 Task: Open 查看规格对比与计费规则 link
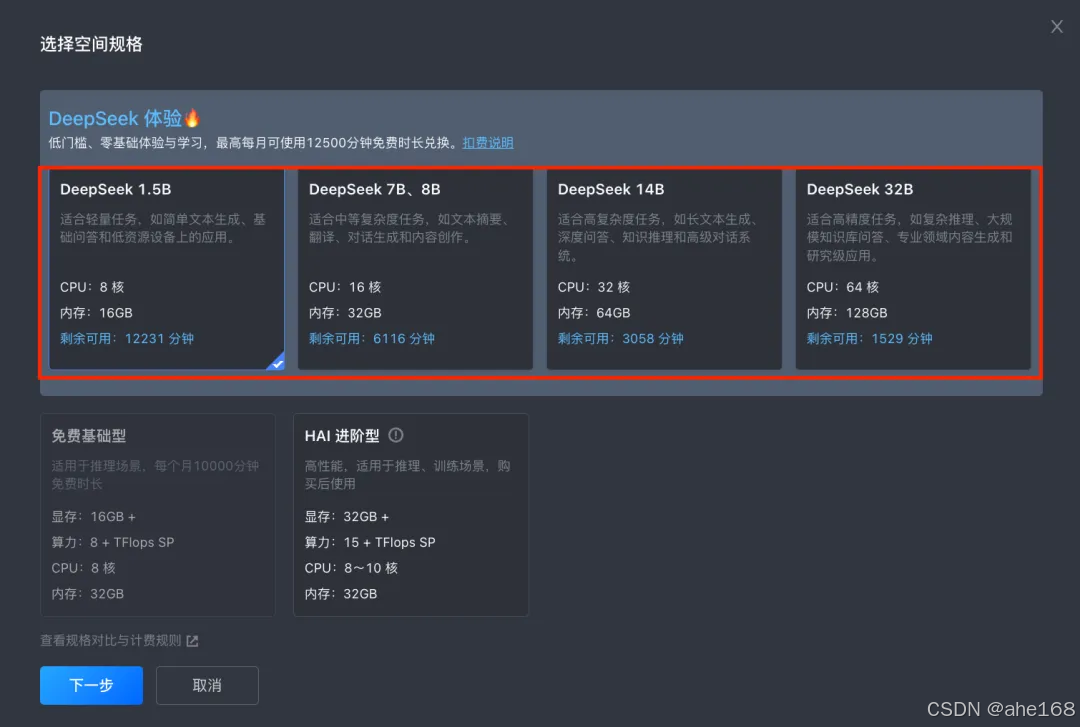click(110, 640)
